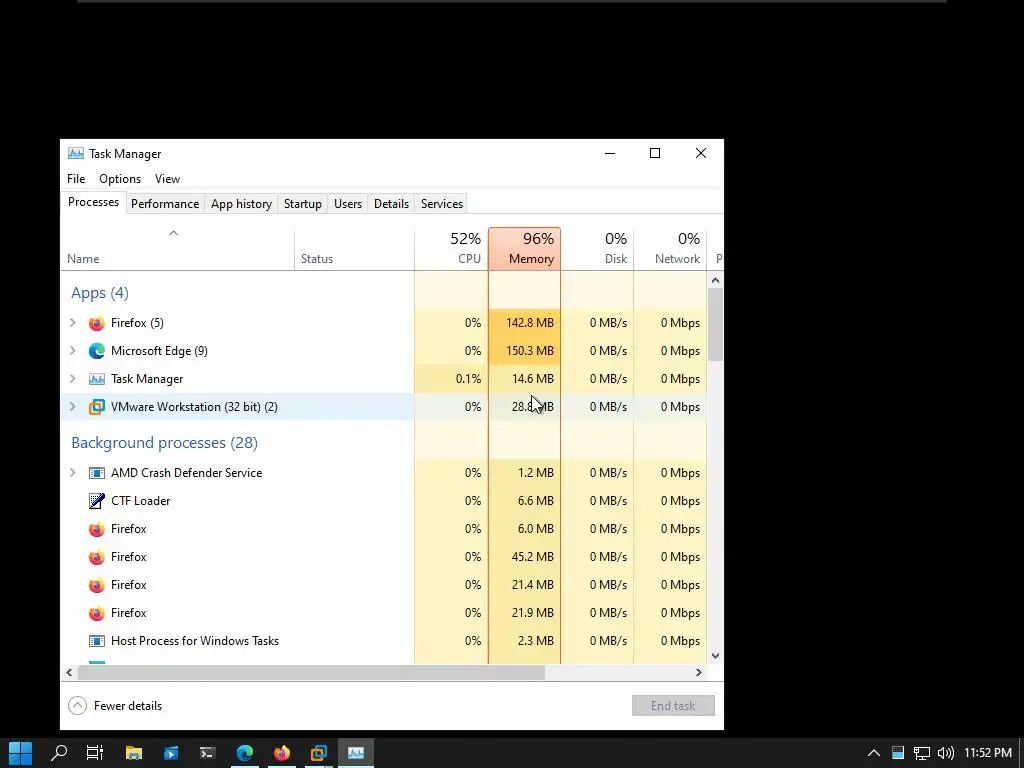1024x768 pixels.
Task: Switch to the App history tab
Action: pos(241,204)
